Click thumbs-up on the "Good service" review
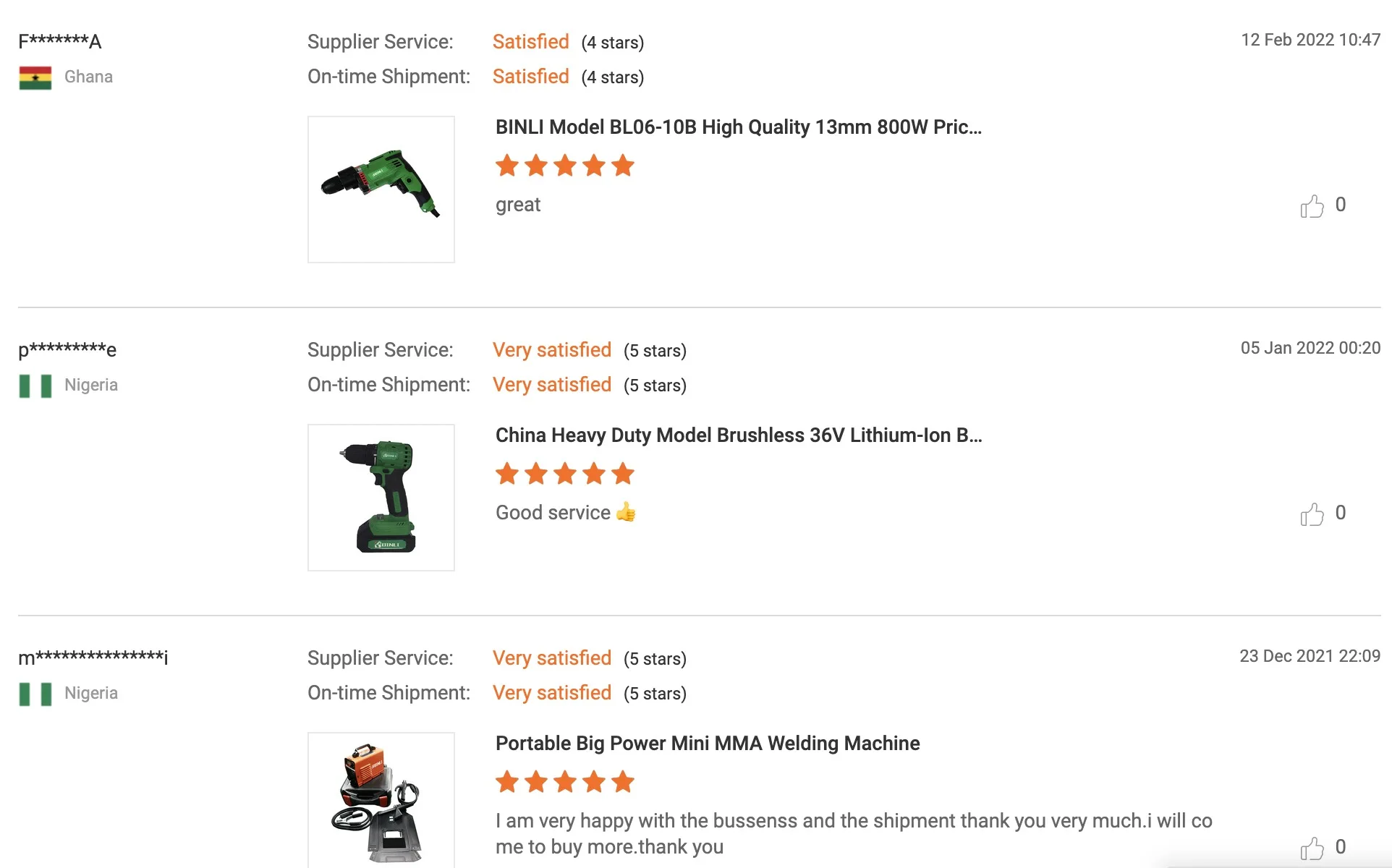The height and width of the screenshot is (868, 1392). [1312, 514]
